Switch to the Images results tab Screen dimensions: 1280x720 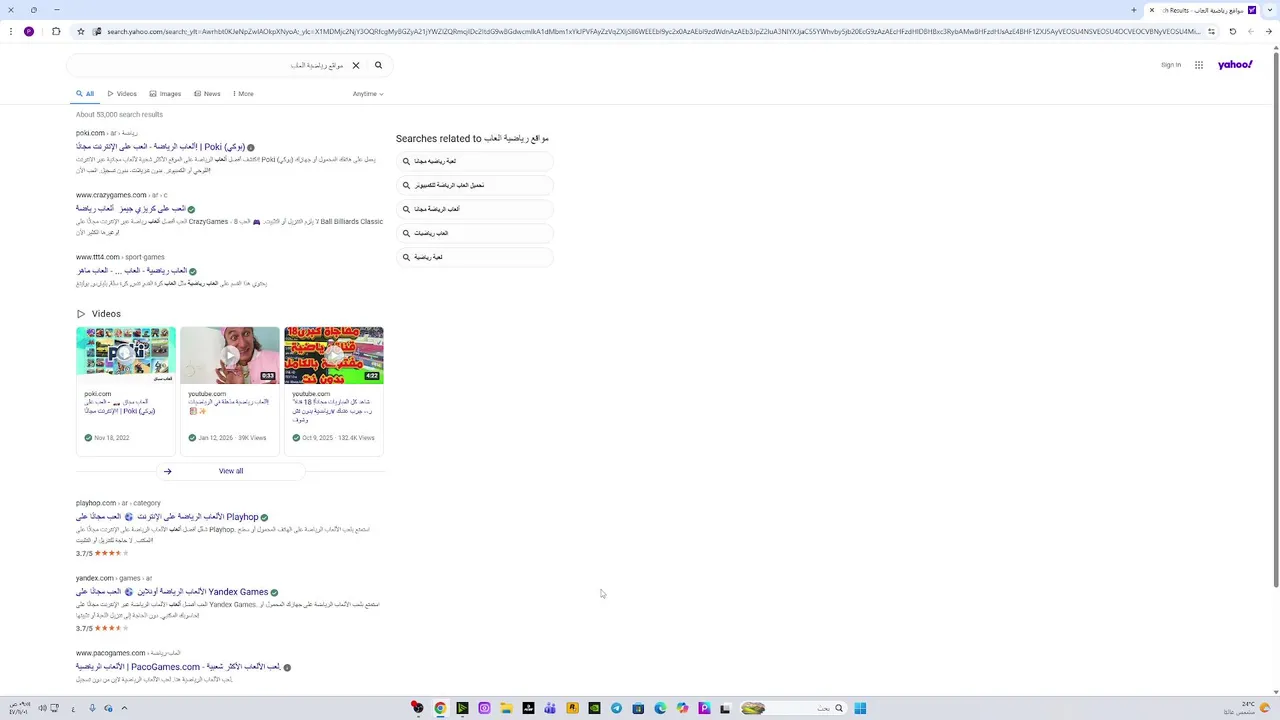(165, 94)
